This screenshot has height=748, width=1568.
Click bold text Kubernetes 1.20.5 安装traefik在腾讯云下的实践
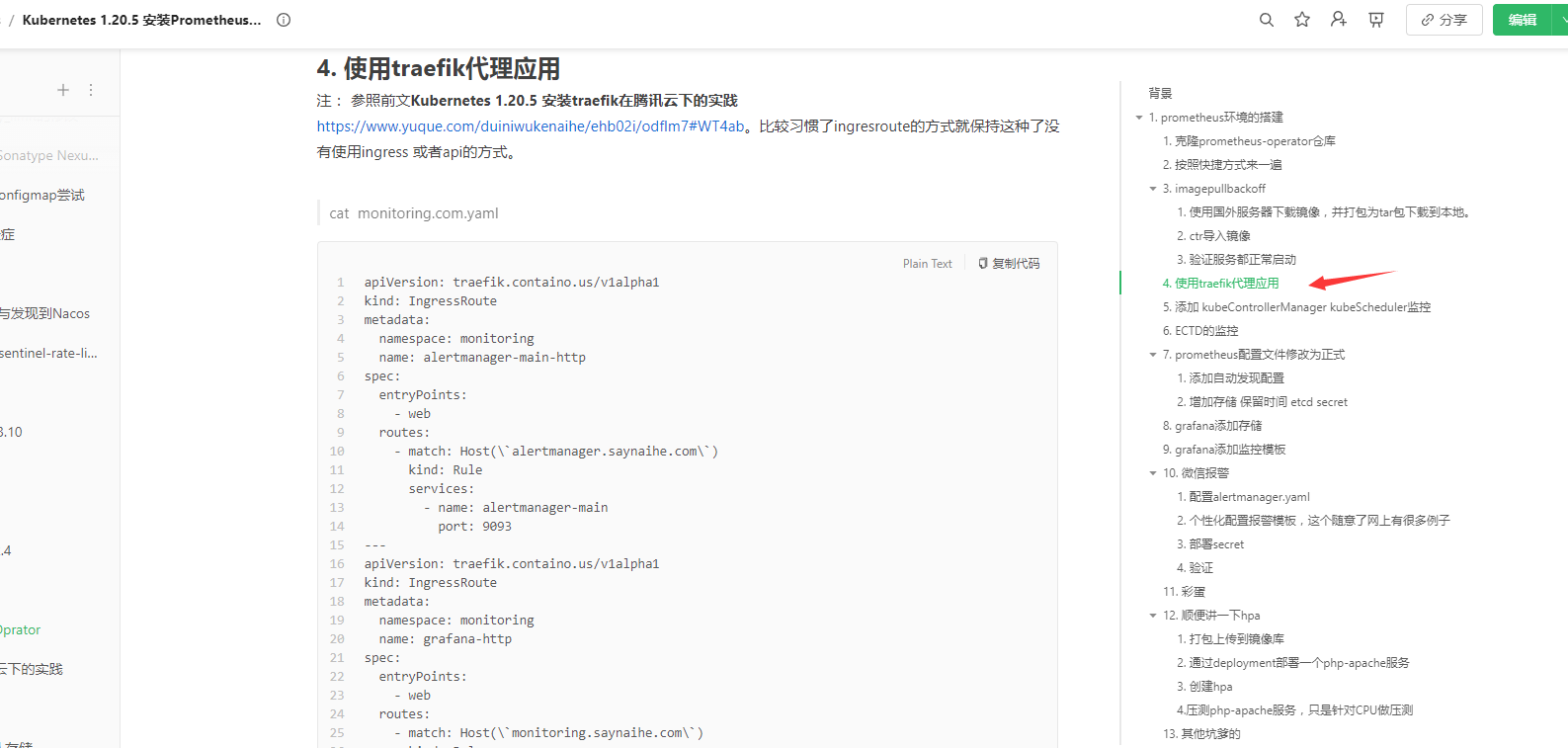[574, 101]
